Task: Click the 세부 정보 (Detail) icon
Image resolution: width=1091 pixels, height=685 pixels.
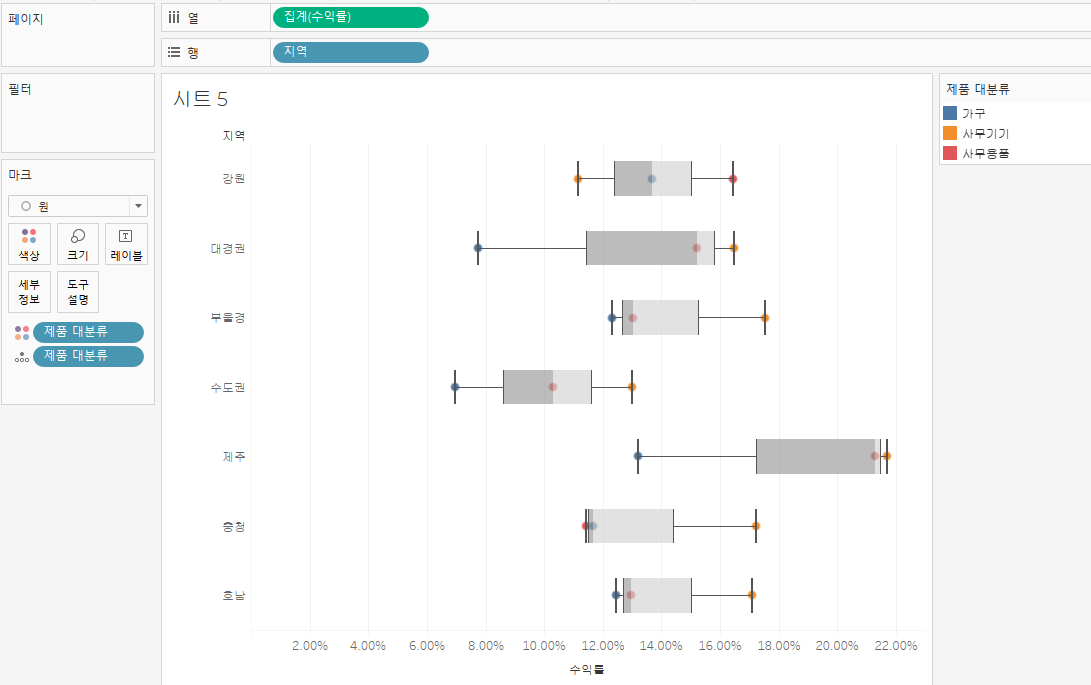Action: click(29, 289)
